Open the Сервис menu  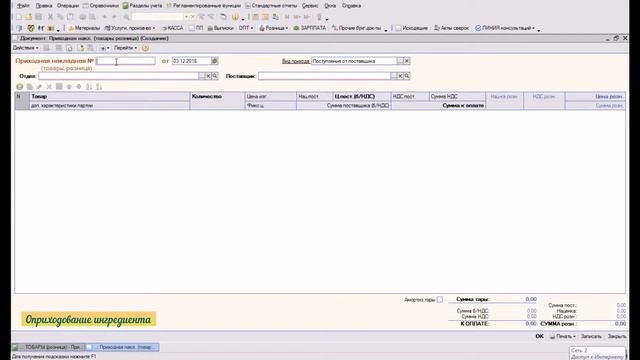tap(310, 6)
